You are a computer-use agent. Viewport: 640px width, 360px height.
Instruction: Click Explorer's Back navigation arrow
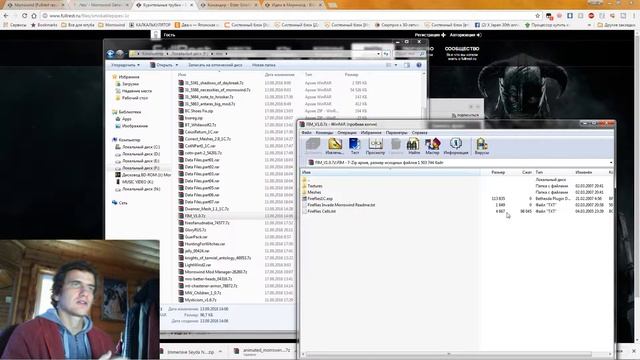(x=111, y=53)
